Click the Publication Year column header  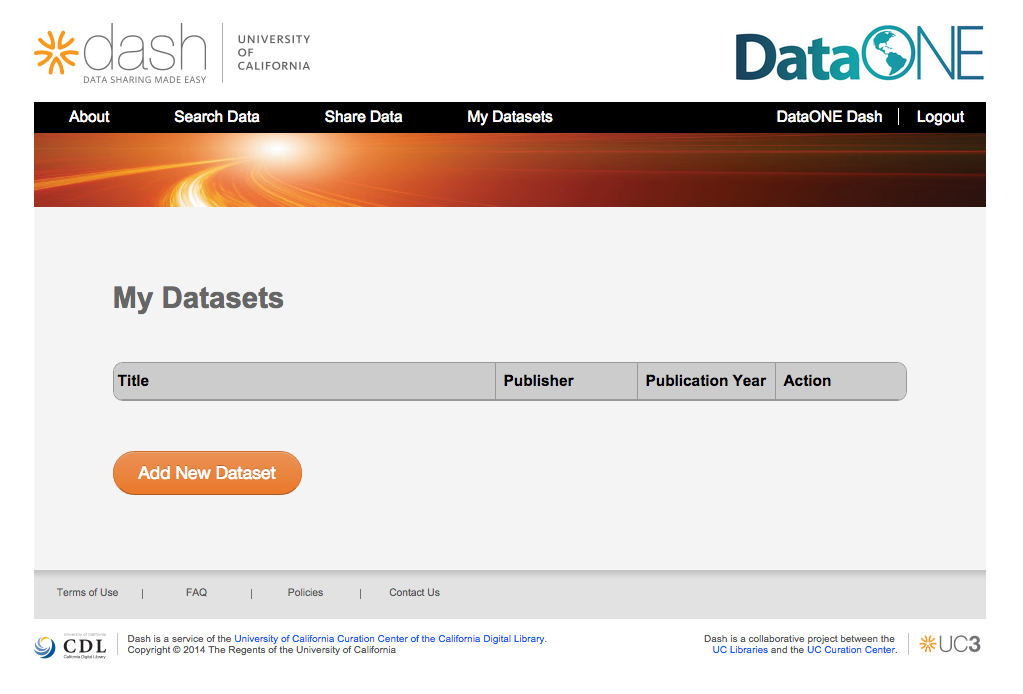point(706,381)
